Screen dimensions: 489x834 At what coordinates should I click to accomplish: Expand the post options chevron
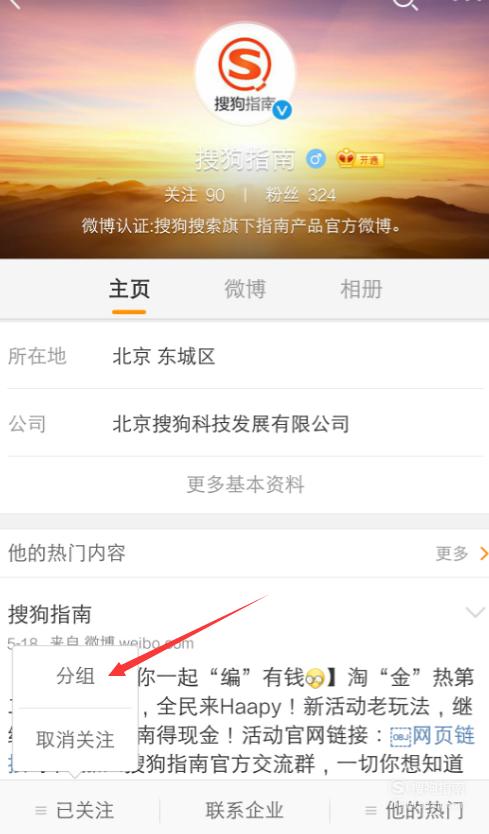tap(475, 612)
